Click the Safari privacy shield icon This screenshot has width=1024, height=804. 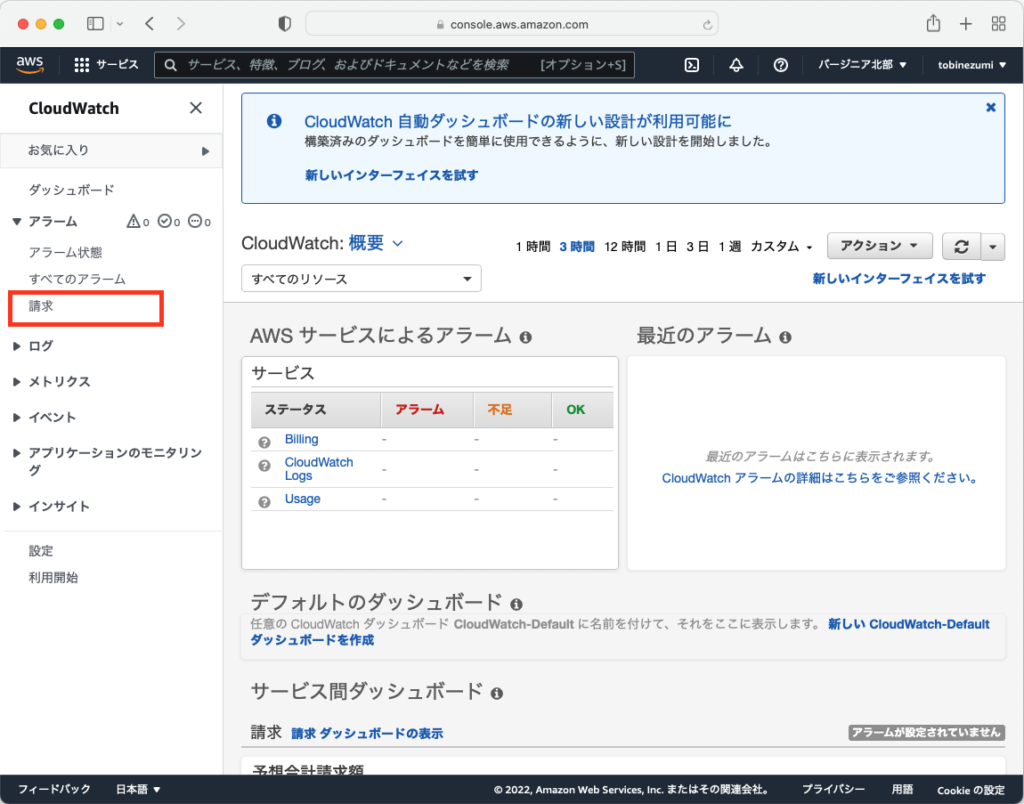(x=285, y=24)
